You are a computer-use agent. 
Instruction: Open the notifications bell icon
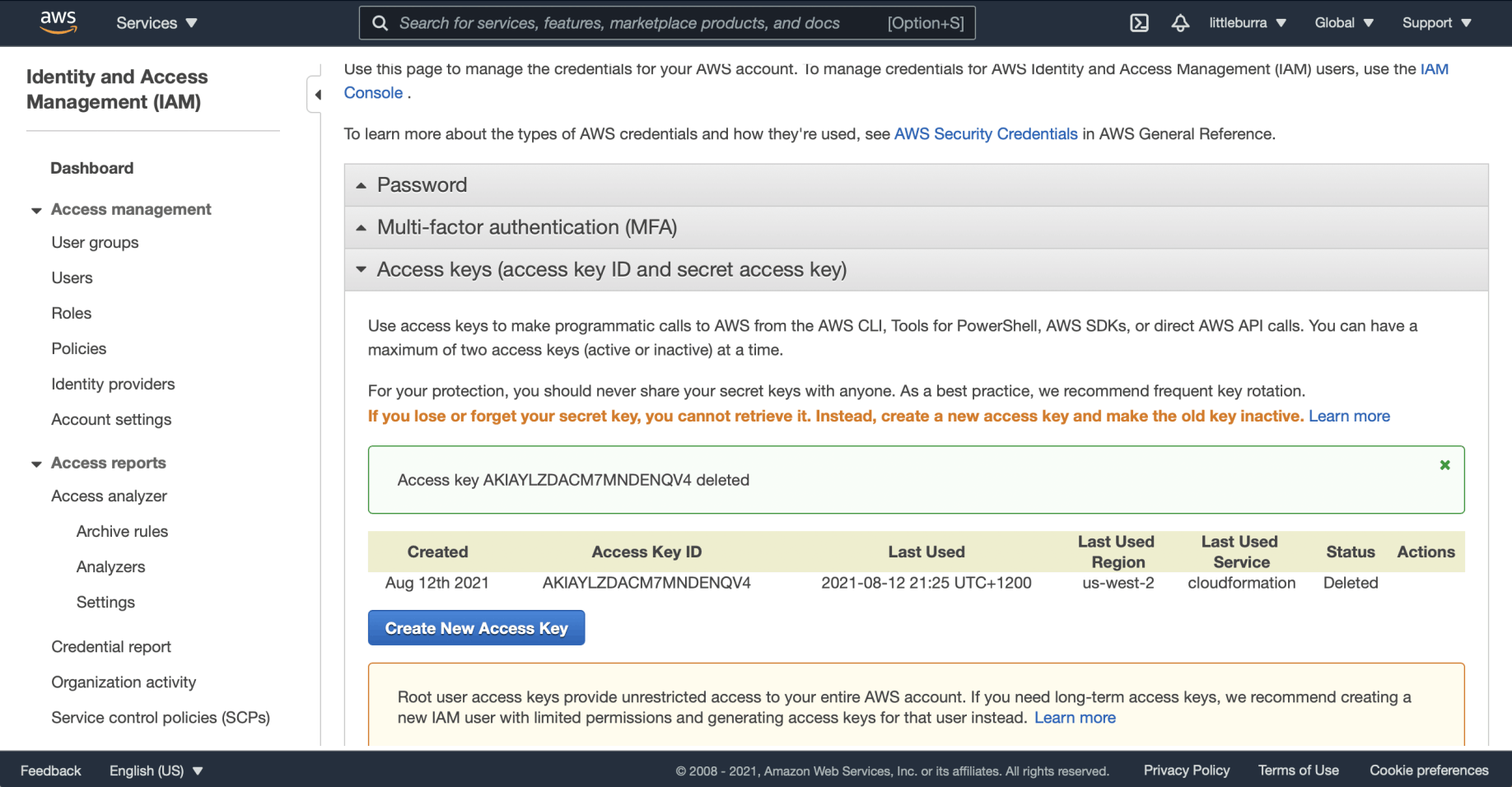tap(1180, 23)
